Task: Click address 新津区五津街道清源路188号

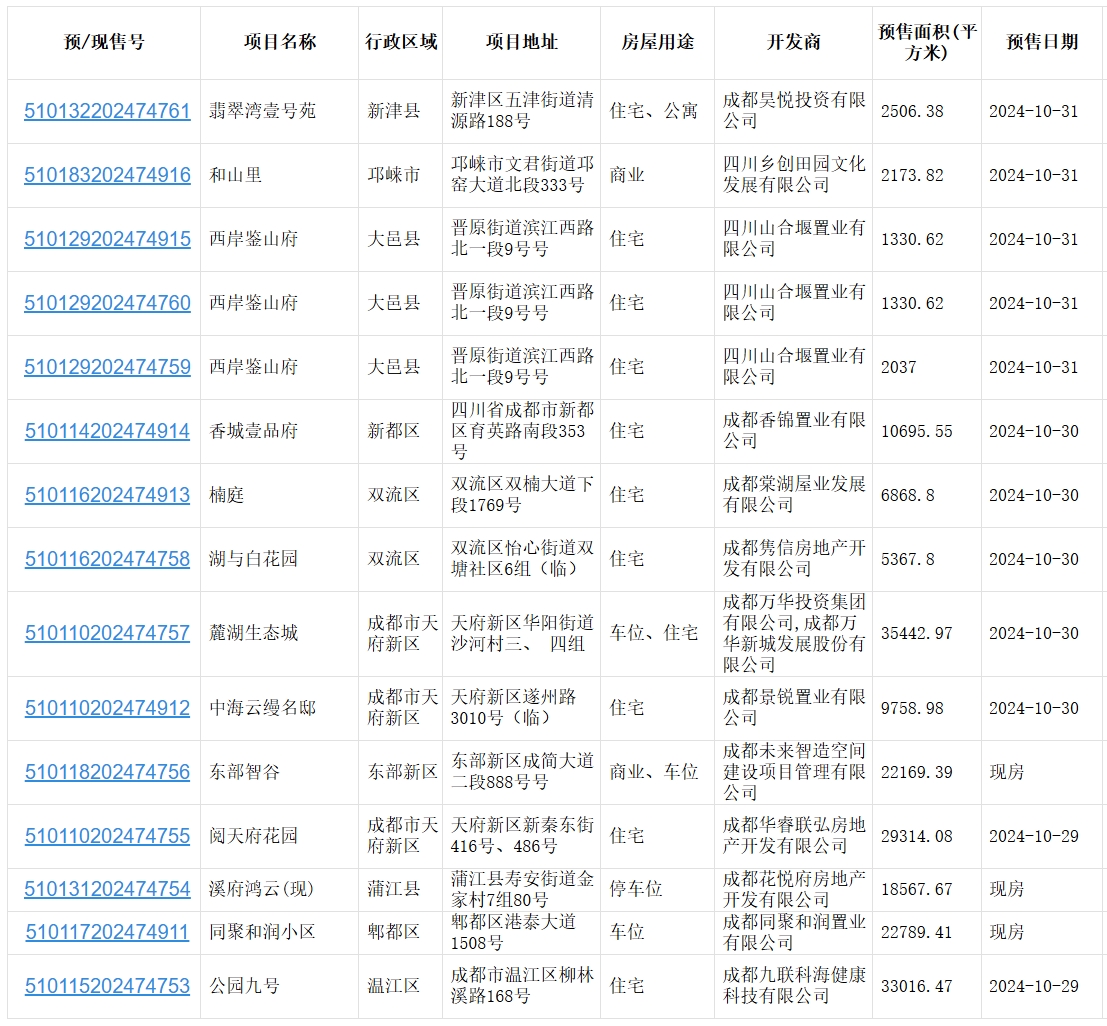Action: click(522, 111)
